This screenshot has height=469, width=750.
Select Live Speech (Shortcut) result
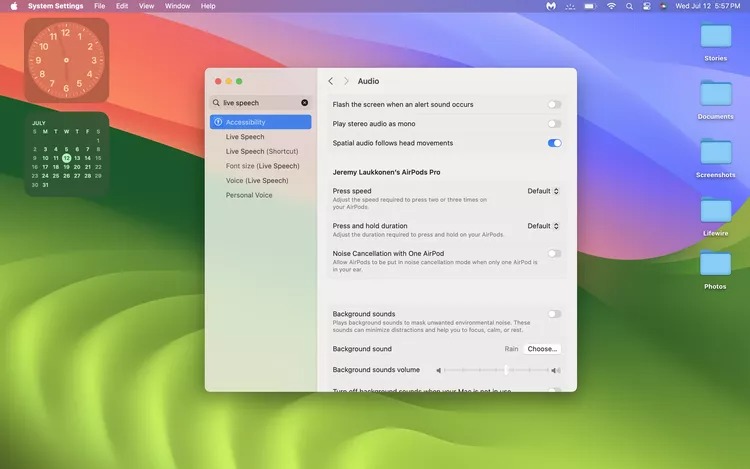click(261, 151)
